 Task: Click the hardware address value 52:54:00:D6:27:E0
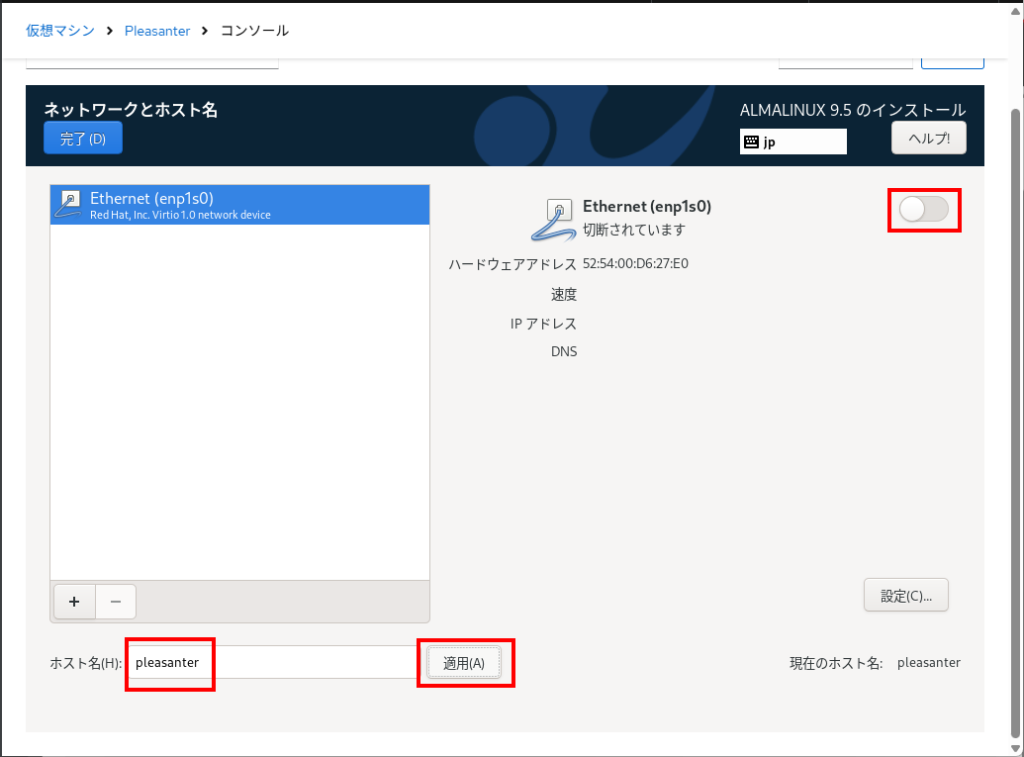[635, 264]
